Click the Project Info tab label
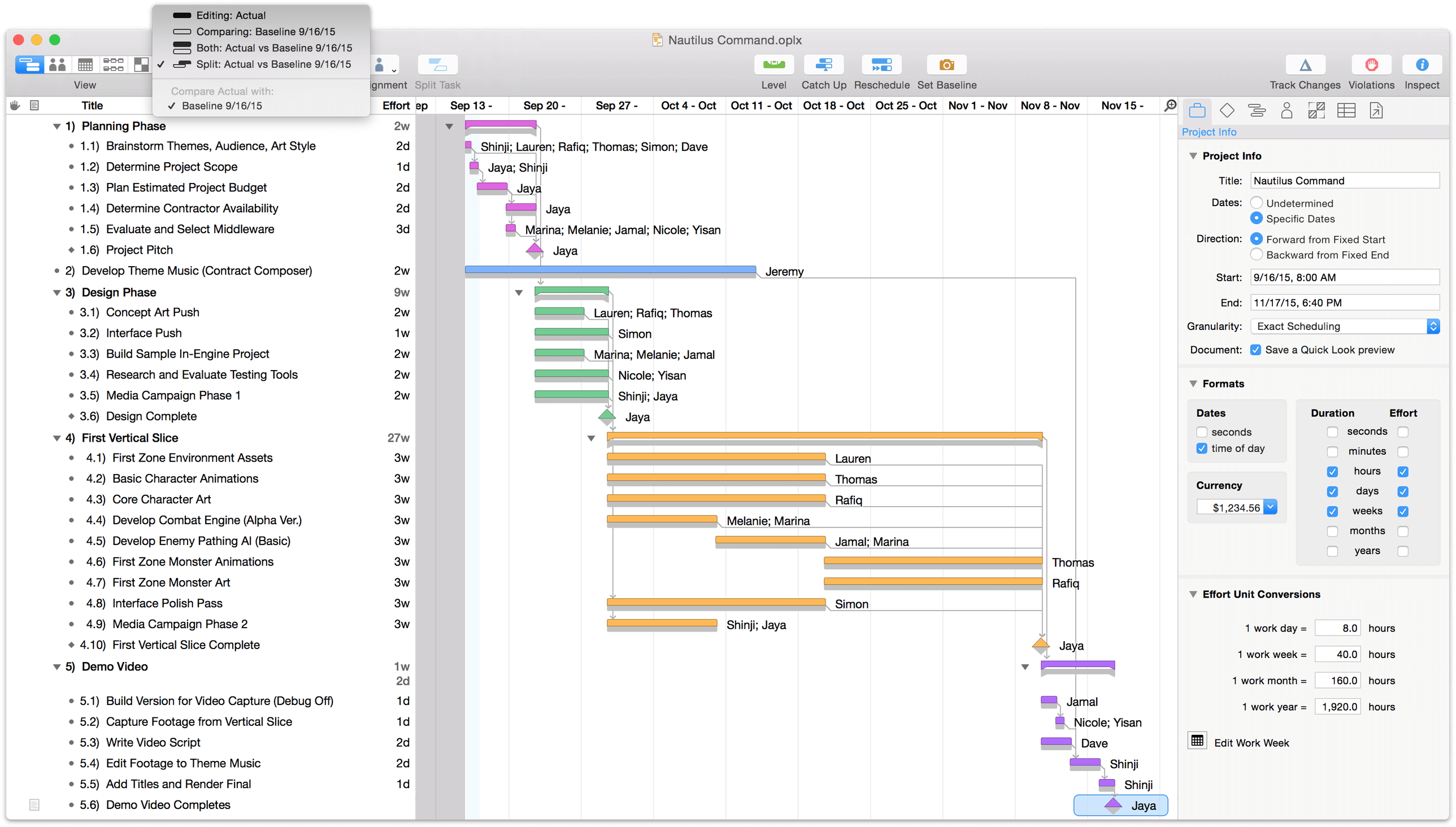This screenshot has width=1456, height=827. (x=1209, y=132)
